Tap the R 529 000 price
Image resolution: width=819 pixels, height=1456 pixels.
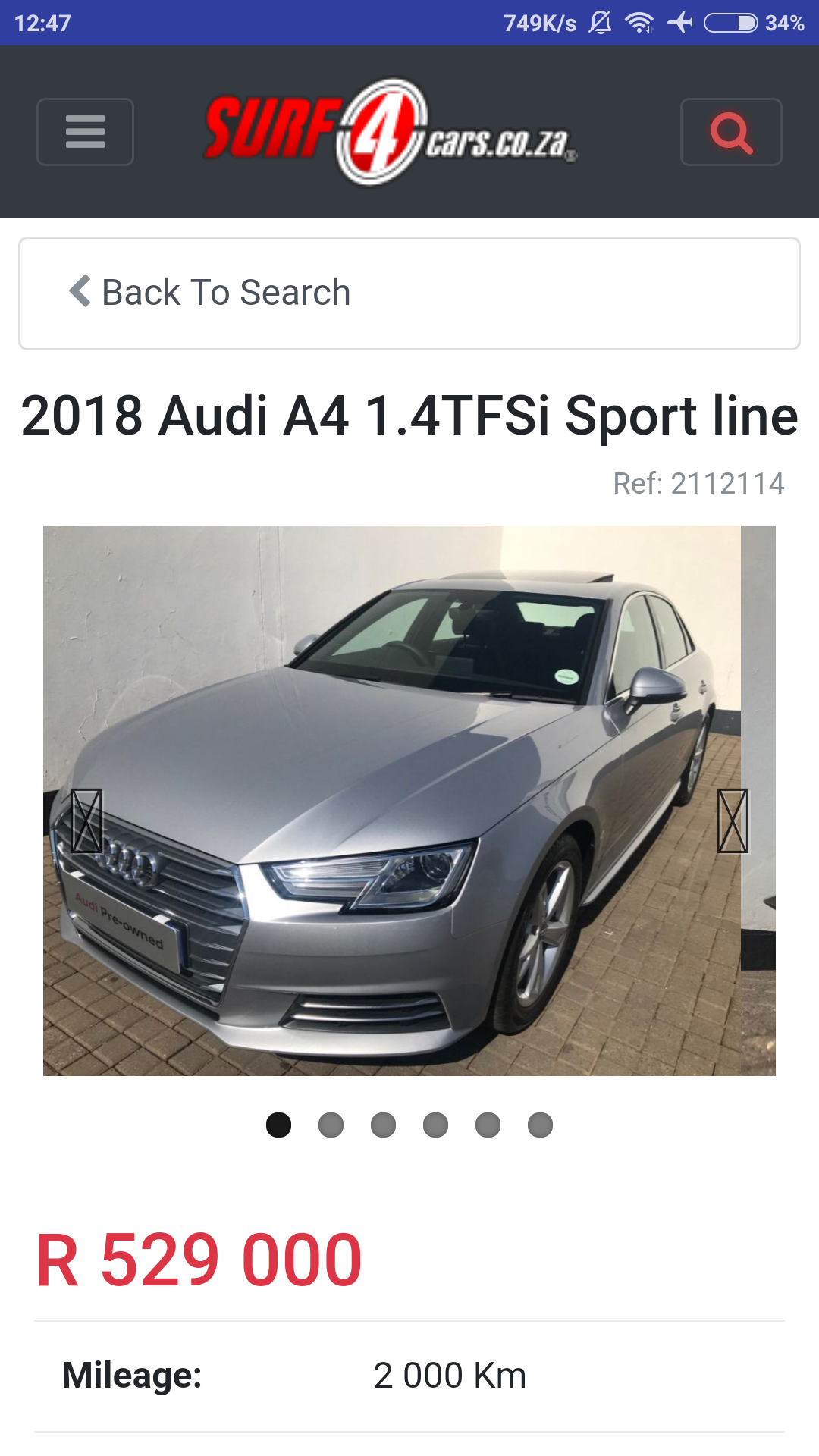coord(199,1260)
